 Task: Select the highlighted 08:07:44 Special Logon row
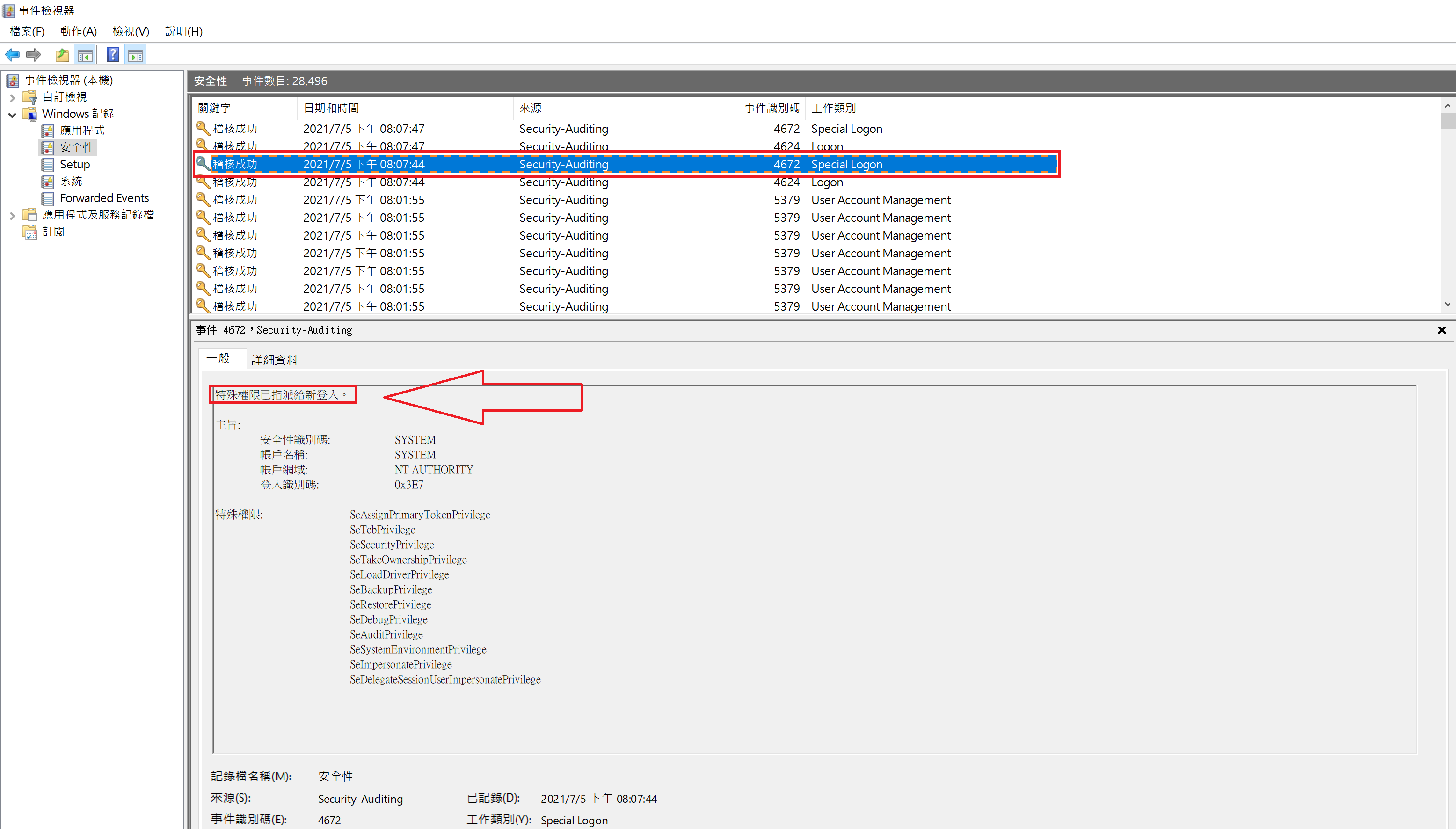(x=625, y=164)
